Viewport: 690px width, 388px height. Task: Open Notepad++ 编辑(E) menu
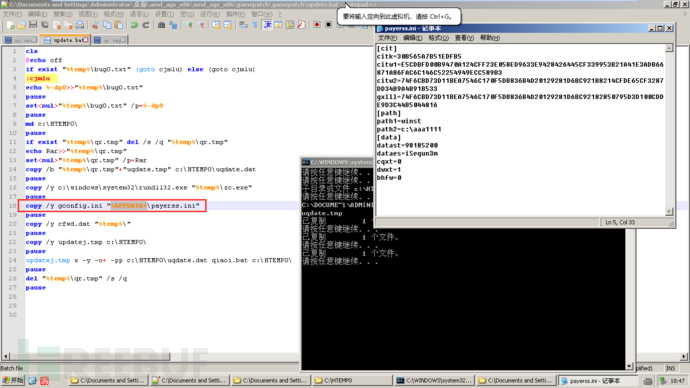pyautogui.click(x=37, y=14)
